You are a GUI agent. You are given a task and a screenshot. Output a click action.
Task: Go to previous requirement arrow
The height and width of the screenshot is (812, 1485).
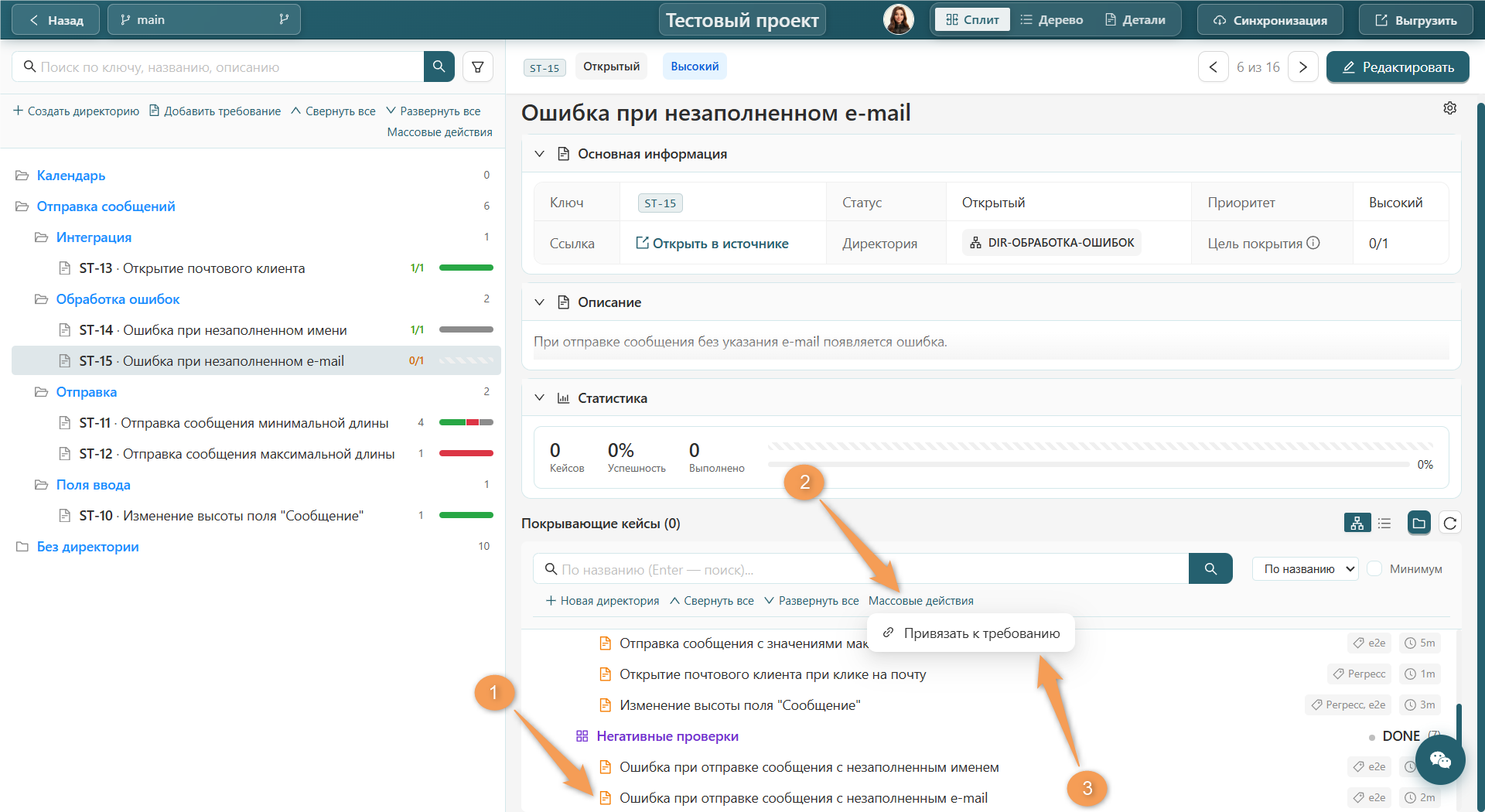1213,67
